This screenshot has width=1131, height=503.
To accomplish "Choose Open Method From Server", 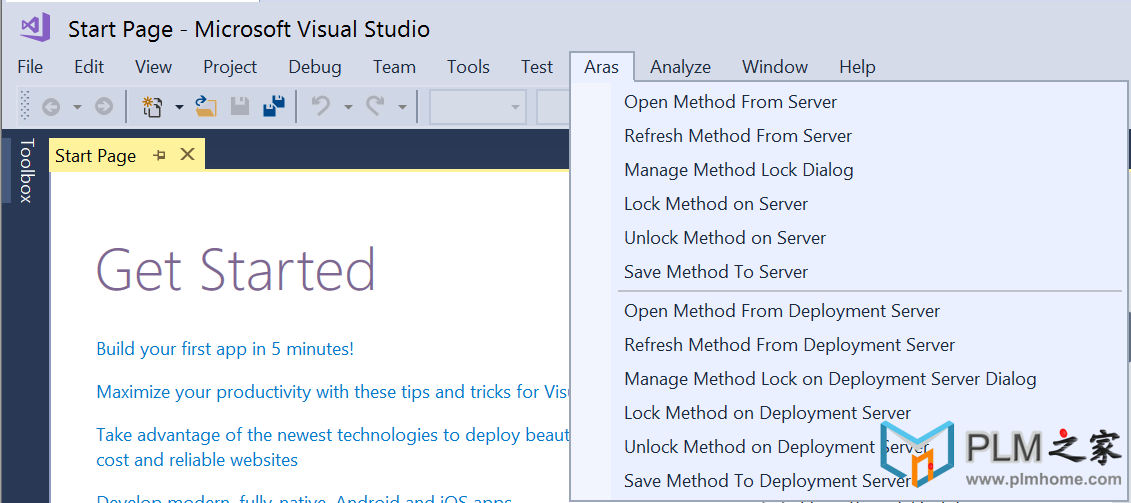I will click(x=731, y=102).
